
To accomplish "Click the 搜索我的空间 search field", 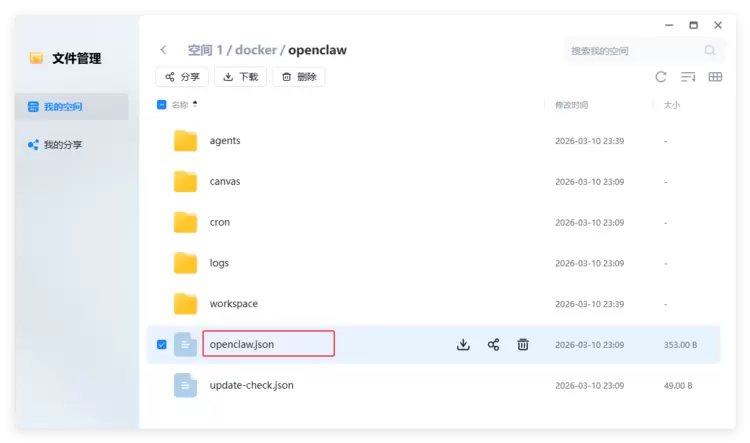I will coord(630,50).
